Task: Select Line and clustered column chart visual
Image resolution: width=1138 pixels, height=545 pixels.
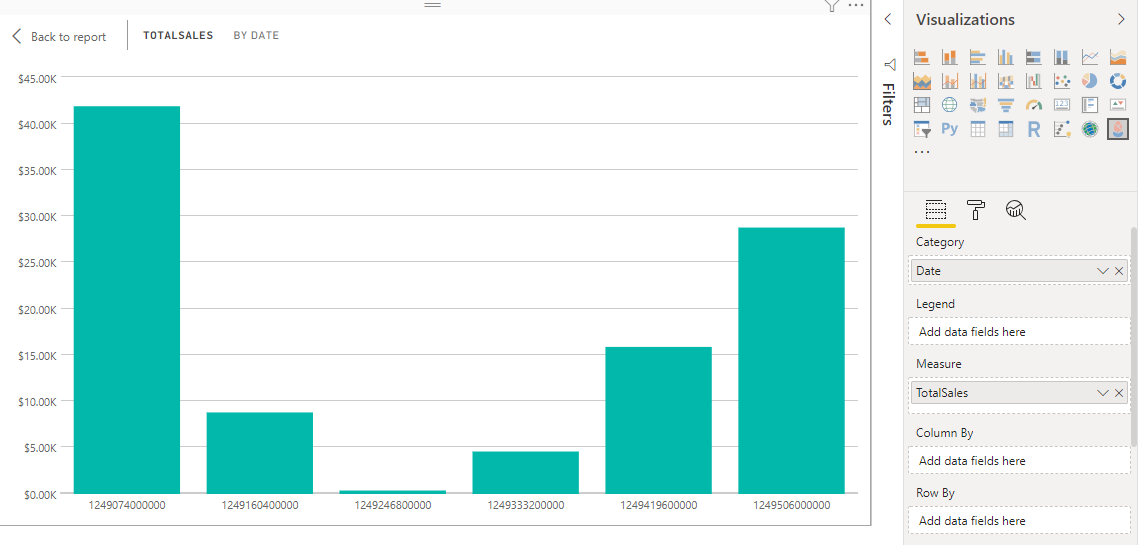Action: pyautogui.click(x=978, y=81)
